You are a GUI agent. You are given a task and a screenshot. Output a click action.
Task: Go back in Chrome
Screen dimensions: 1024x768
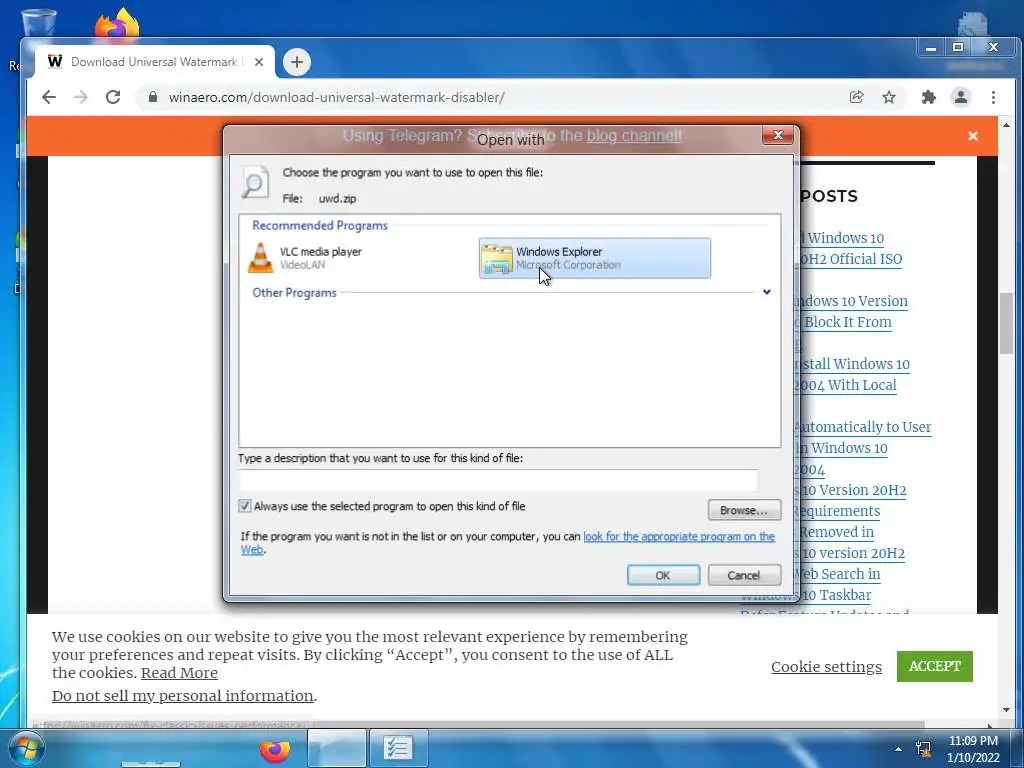pos(49,97)
